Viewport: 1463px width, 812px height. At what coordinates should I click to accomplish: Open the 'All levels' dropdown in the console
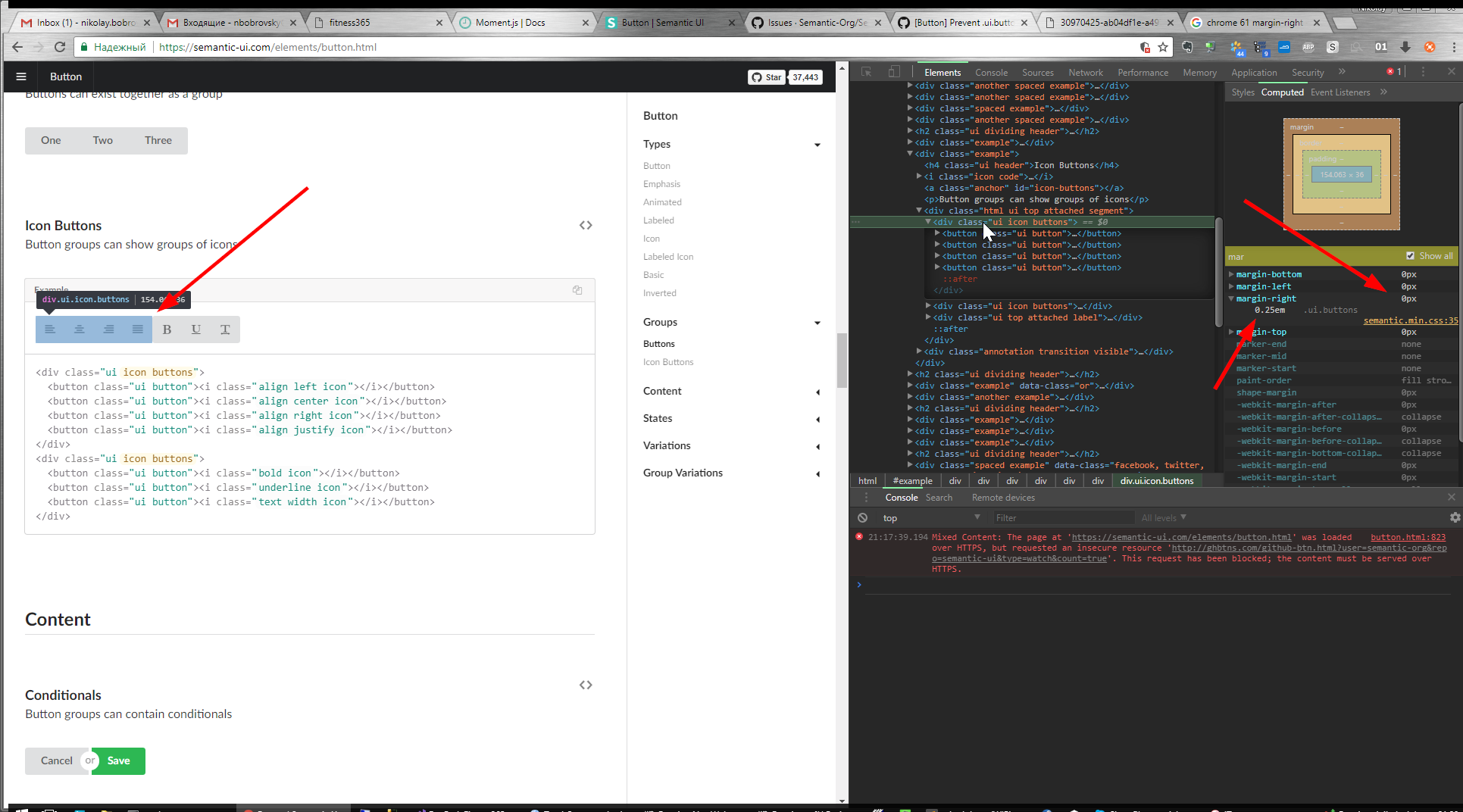pos(1164,517)
